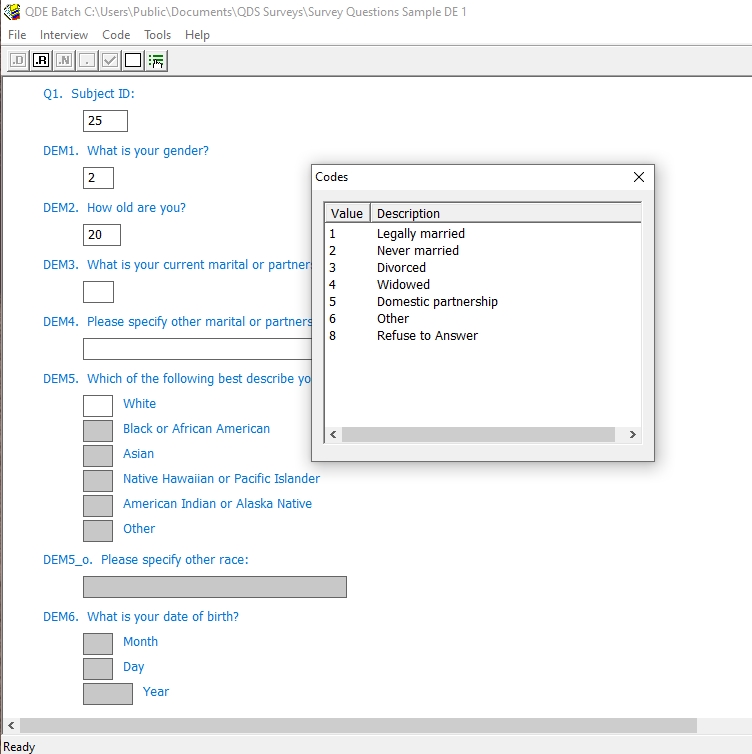This screenshot has height=754, width=752.
Task: Click the empty box toolbar icon
Action: point(133,61)
